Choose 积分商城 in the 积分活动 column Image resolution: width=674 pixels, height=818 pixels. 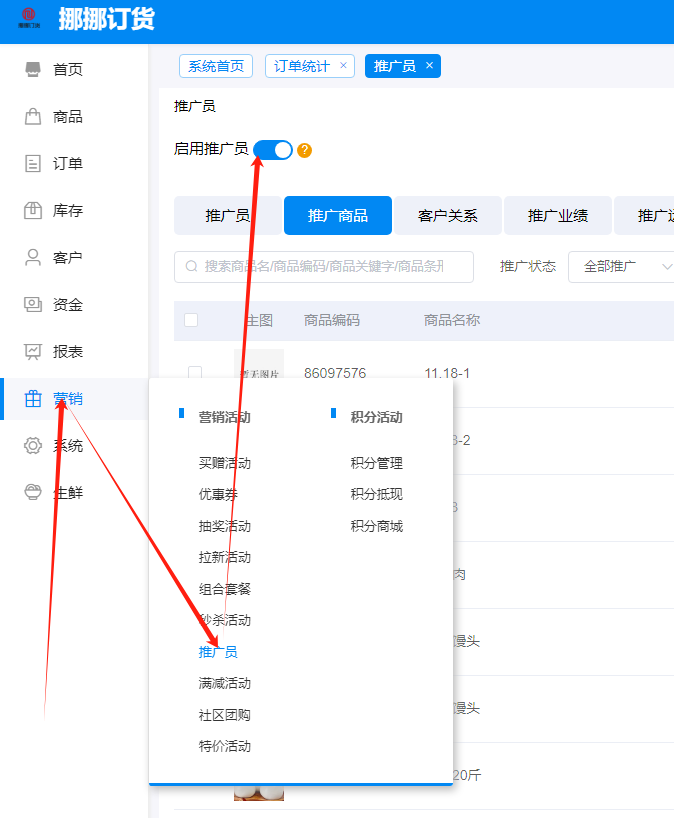pos(376,526)
